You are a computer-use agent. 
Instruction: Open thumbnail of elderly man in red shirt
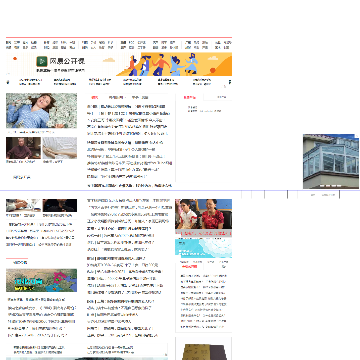23,148
